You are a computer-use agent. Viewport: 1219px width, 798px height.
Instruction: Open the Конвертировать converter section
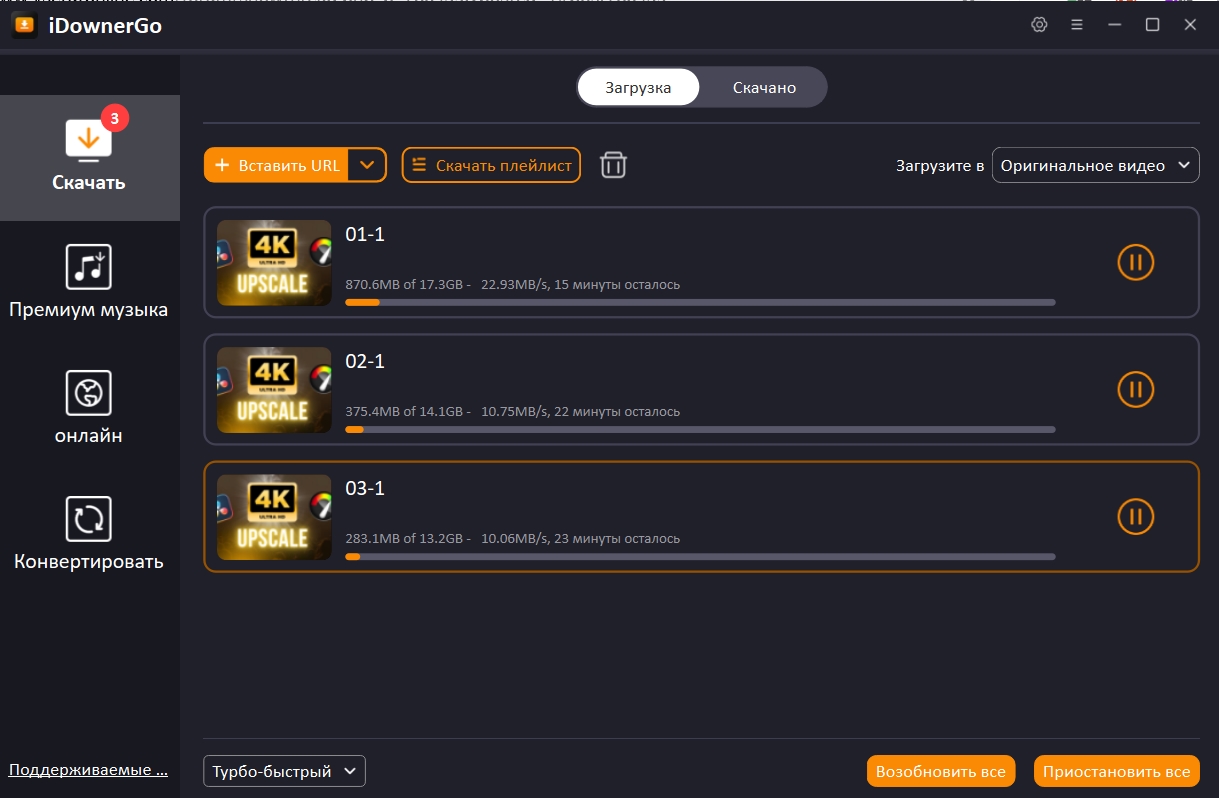pos(89,534)
